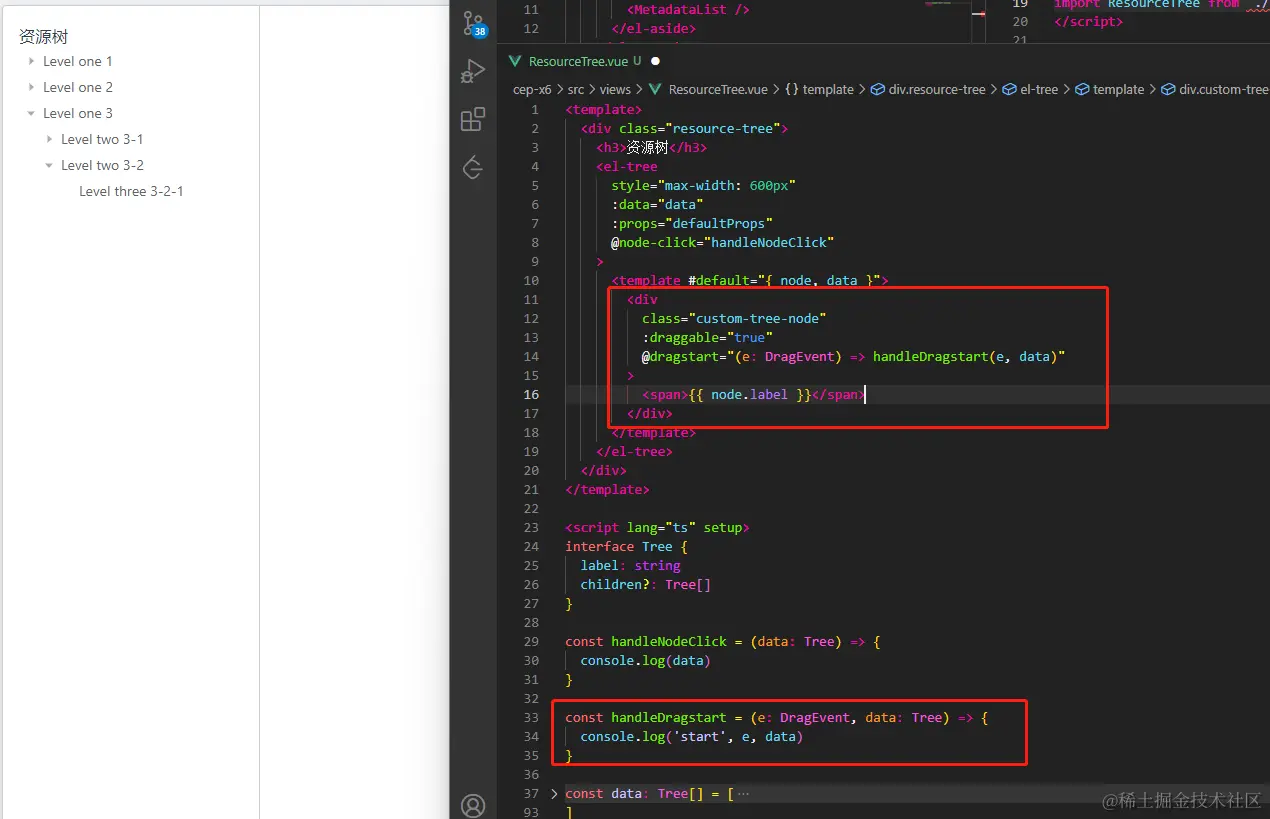Open the Extensions view icon
The image size is (1270, 819).
point(472,120)
